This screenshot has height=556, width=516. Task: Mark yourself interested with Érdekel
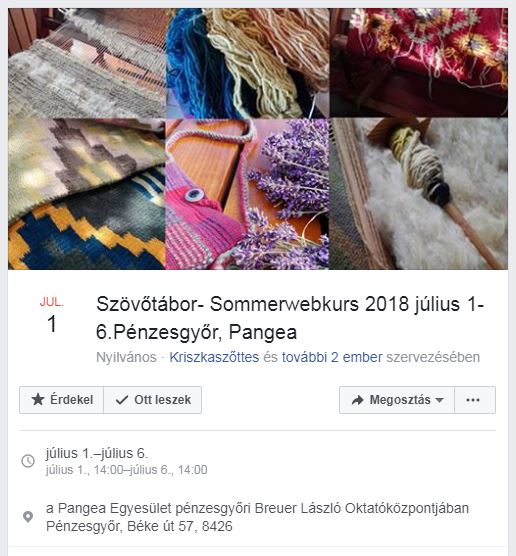coord(62,400)
